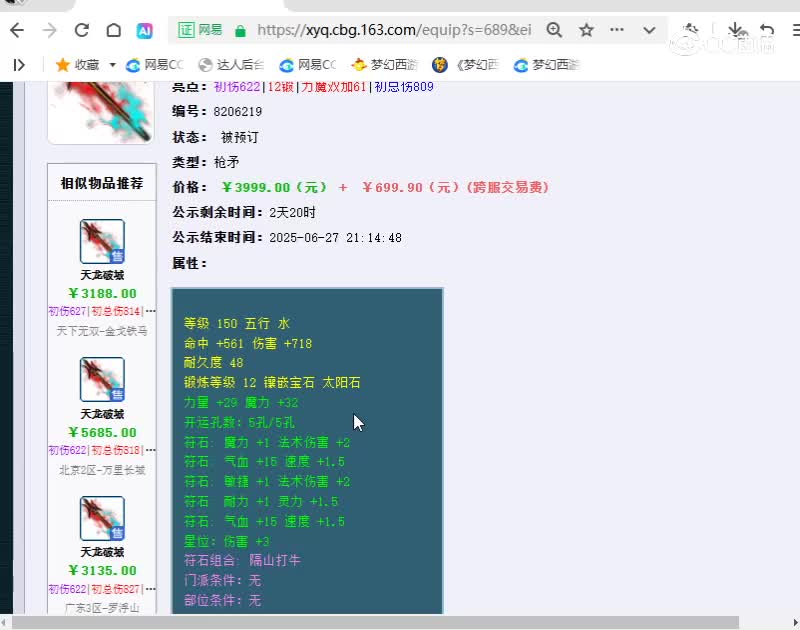Click the horizontal scrollbar thumb

[376, 622]
